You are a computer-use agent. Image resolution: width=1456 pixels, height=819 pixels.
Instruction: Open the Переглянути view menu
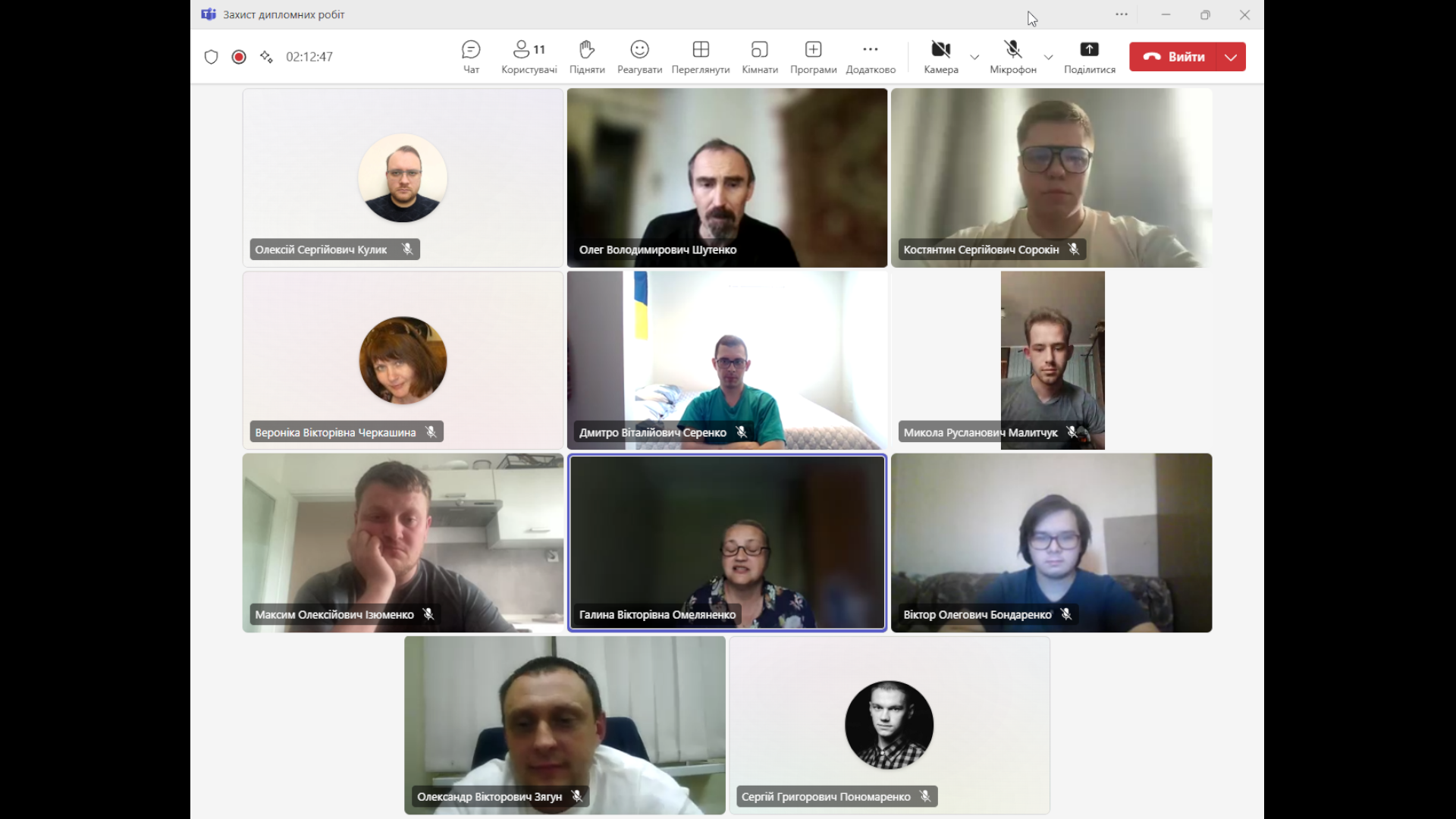[700, 50]
